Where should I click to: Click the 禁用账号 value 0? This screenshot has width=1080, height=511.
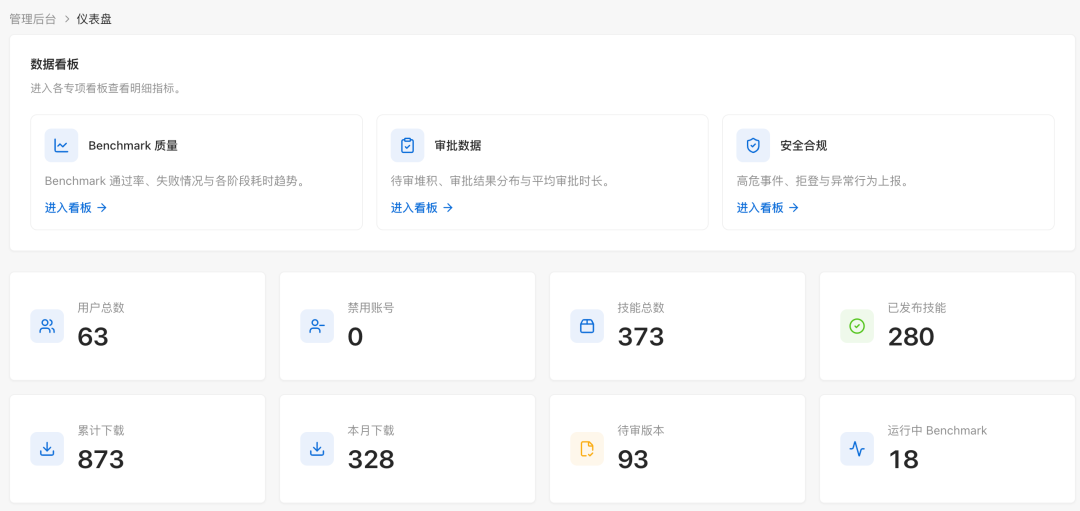(x=355, y=337)
